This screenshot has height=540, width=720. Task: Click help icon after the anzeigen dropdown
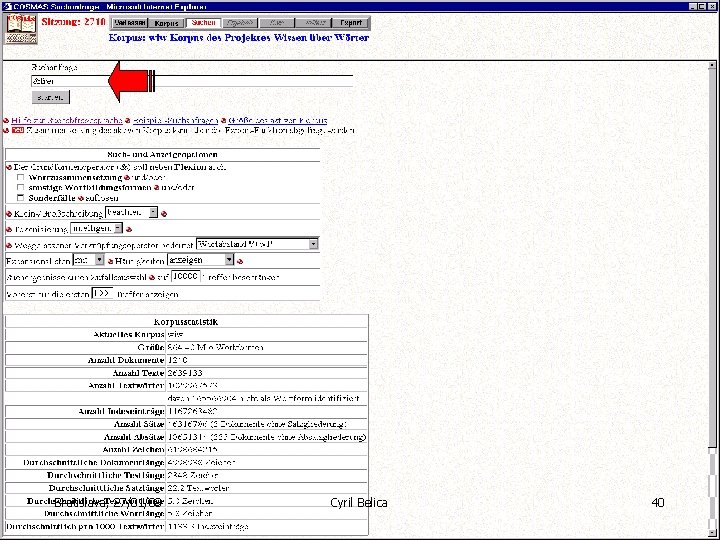pyautogui.click(x=240, y=261)
